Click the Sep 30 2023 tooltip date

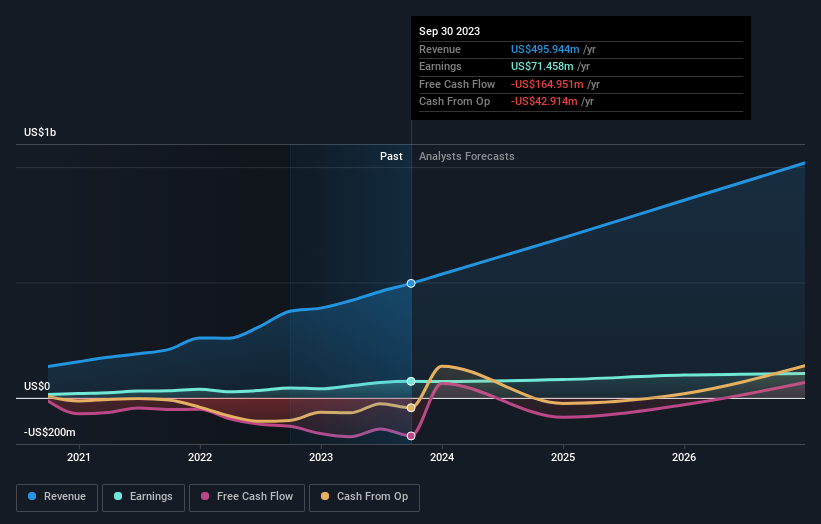pyautogui.click(x=449, y=31)
